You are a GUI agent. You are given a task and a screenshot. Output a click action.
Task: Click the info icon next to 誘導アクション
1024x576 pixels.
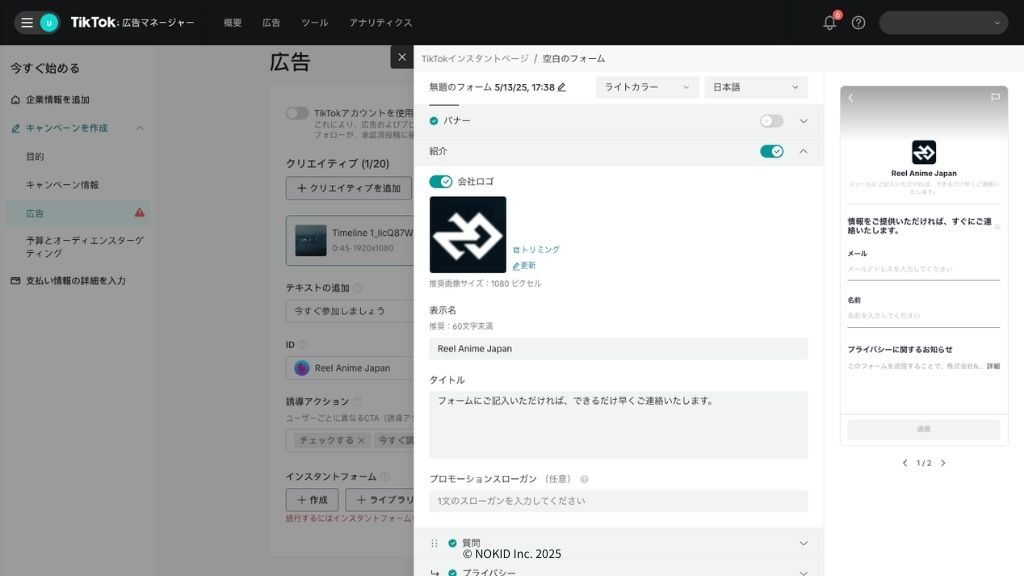click(358, 402)
